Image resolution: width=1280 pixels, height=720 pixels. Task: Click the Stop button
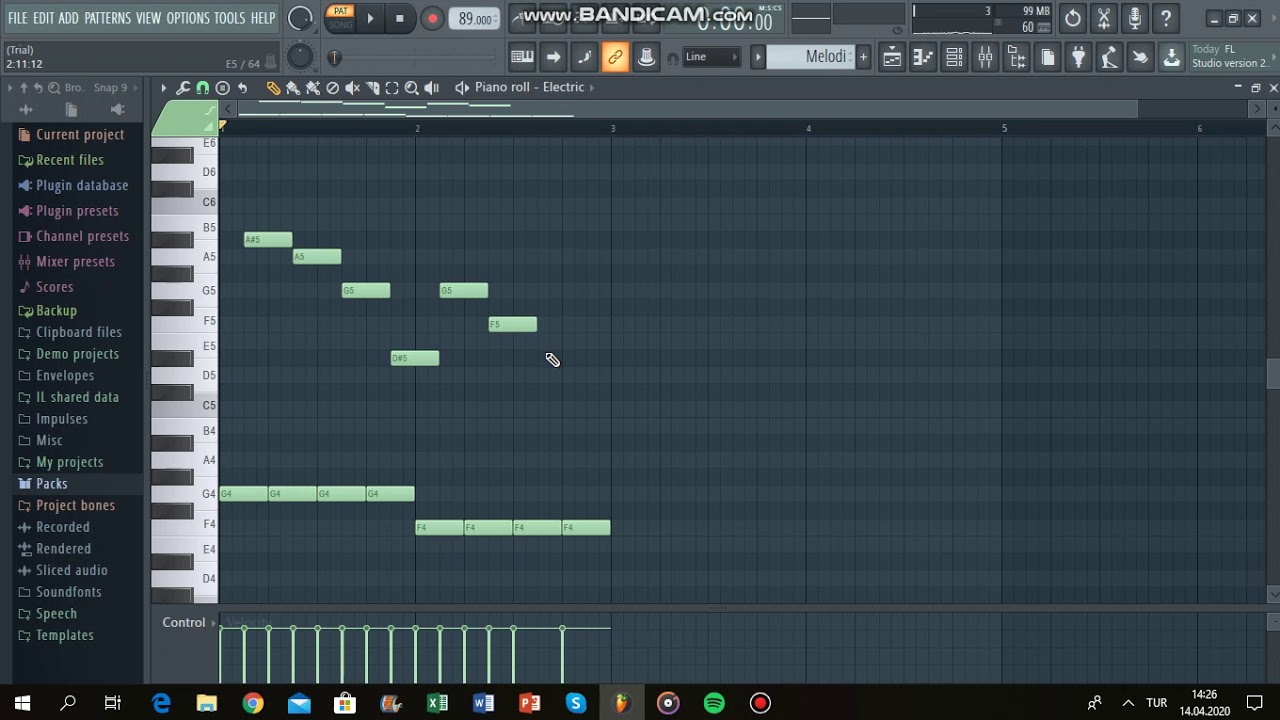click(400, 18)
